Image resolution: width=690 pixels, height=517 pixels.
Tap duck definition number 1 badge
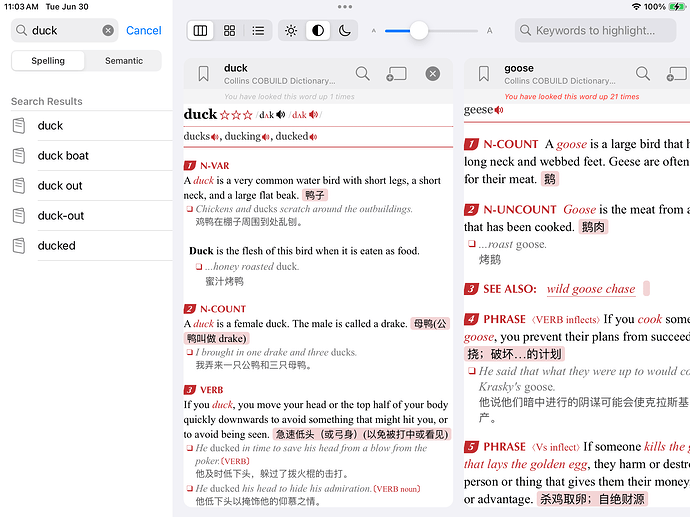[x=190, y=166]
